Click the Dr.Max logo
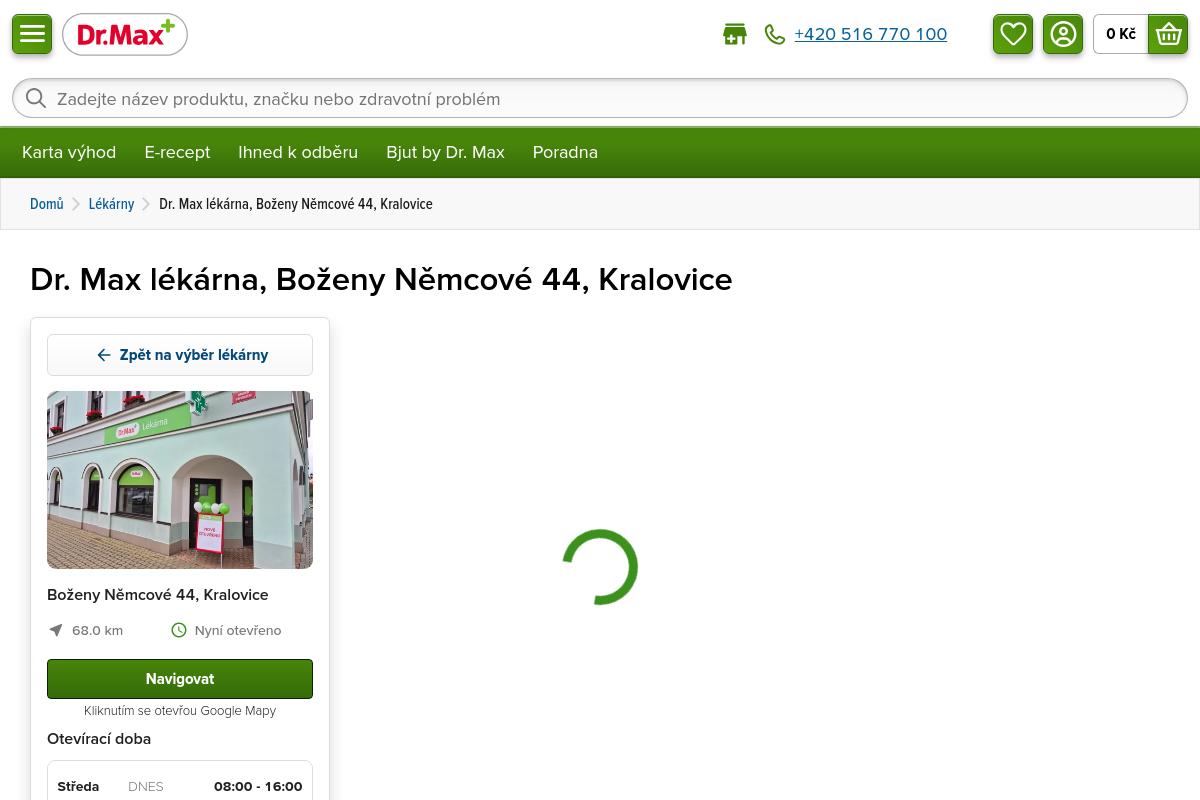The width and height of the screenshot is (1200, 800). [x=125, y=34]
